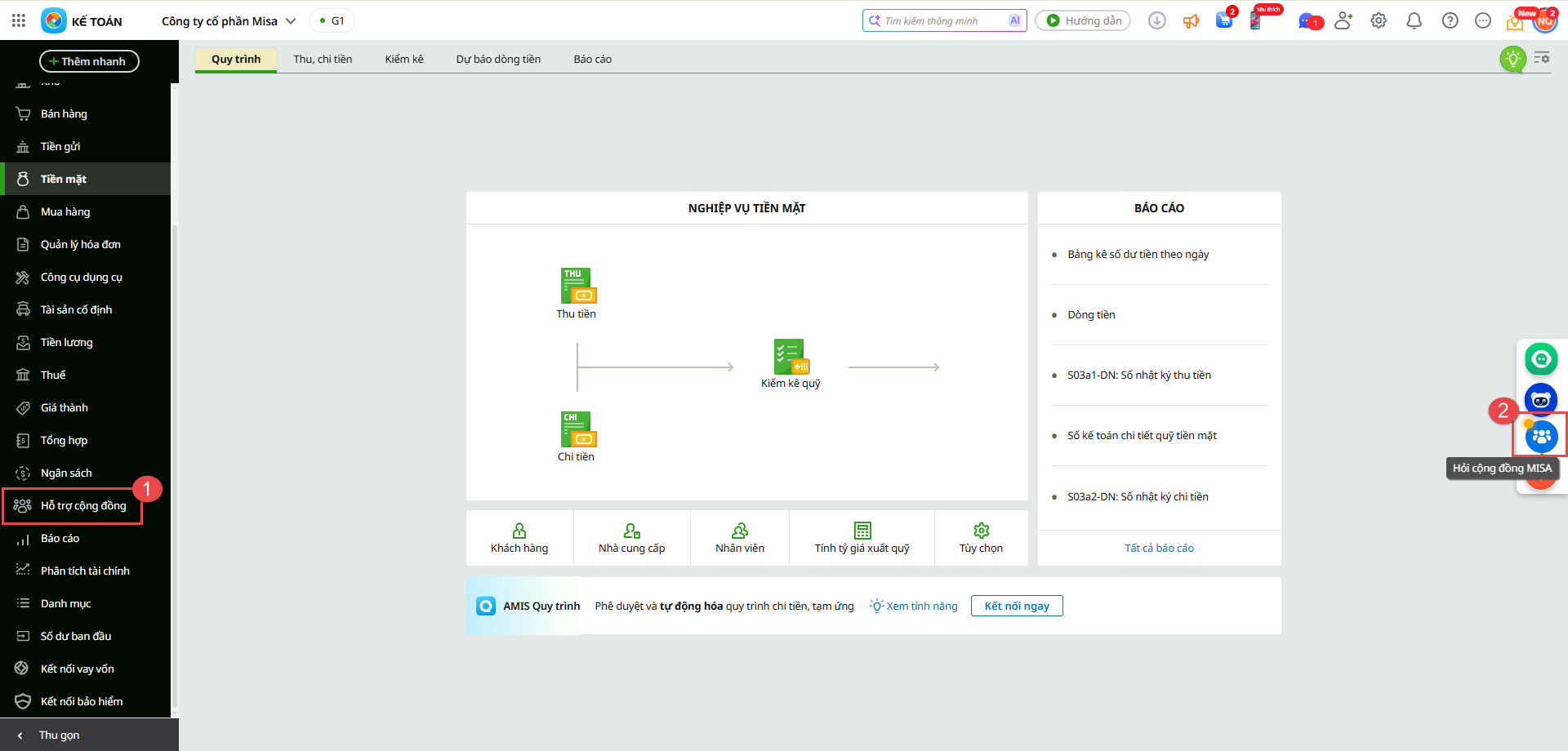This screenshot has height=751, width=1568.
Task: Open Tài sản cố định in sidebar
Action: [86, 309]
